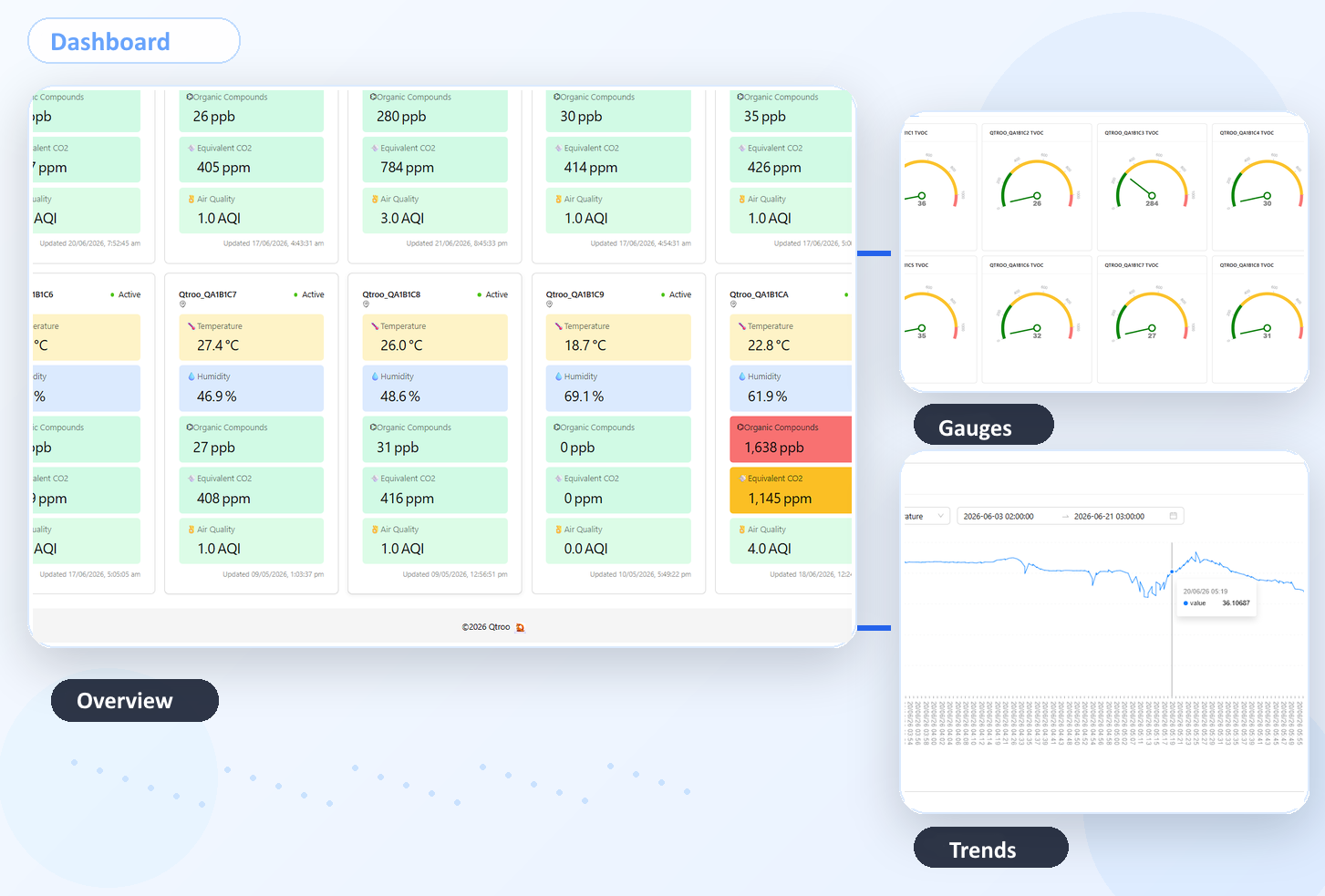The height and width of the screenshot is (896, 1325).
Task: Click water drop icon in 46.9 % tile
Action: click(192, 376)
